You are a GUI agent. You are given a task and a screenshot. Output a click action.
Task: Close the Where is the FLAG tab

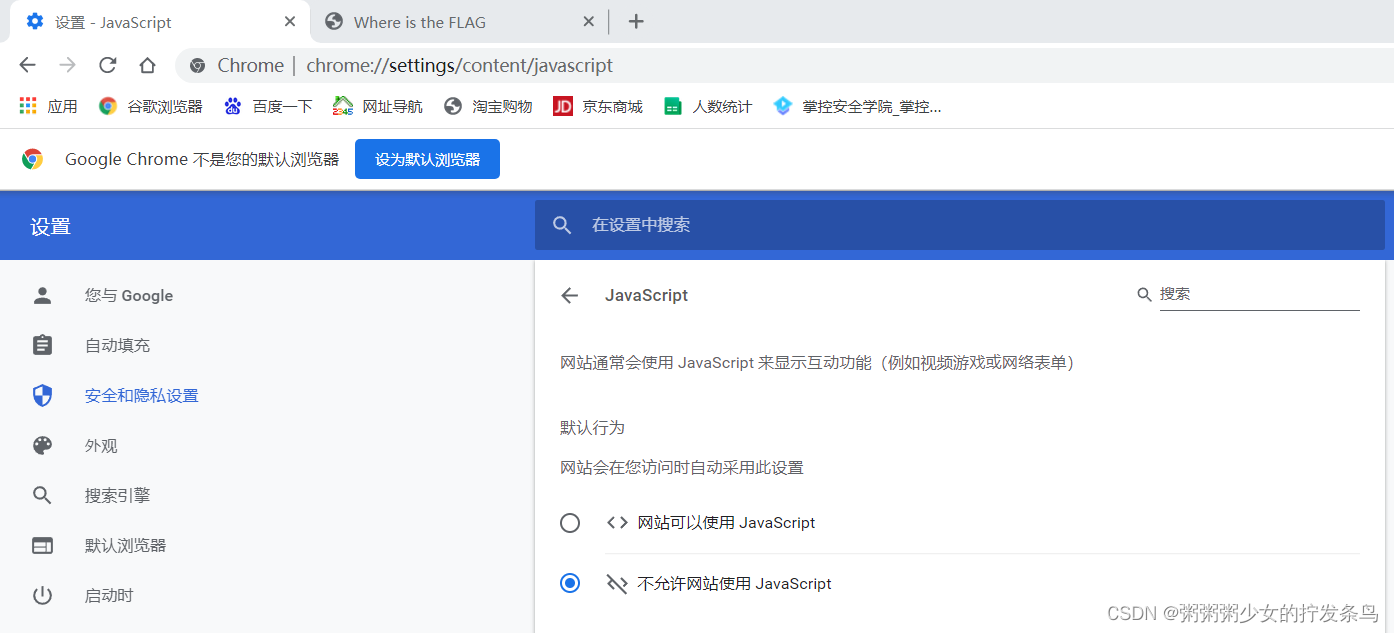coord(589,21)
